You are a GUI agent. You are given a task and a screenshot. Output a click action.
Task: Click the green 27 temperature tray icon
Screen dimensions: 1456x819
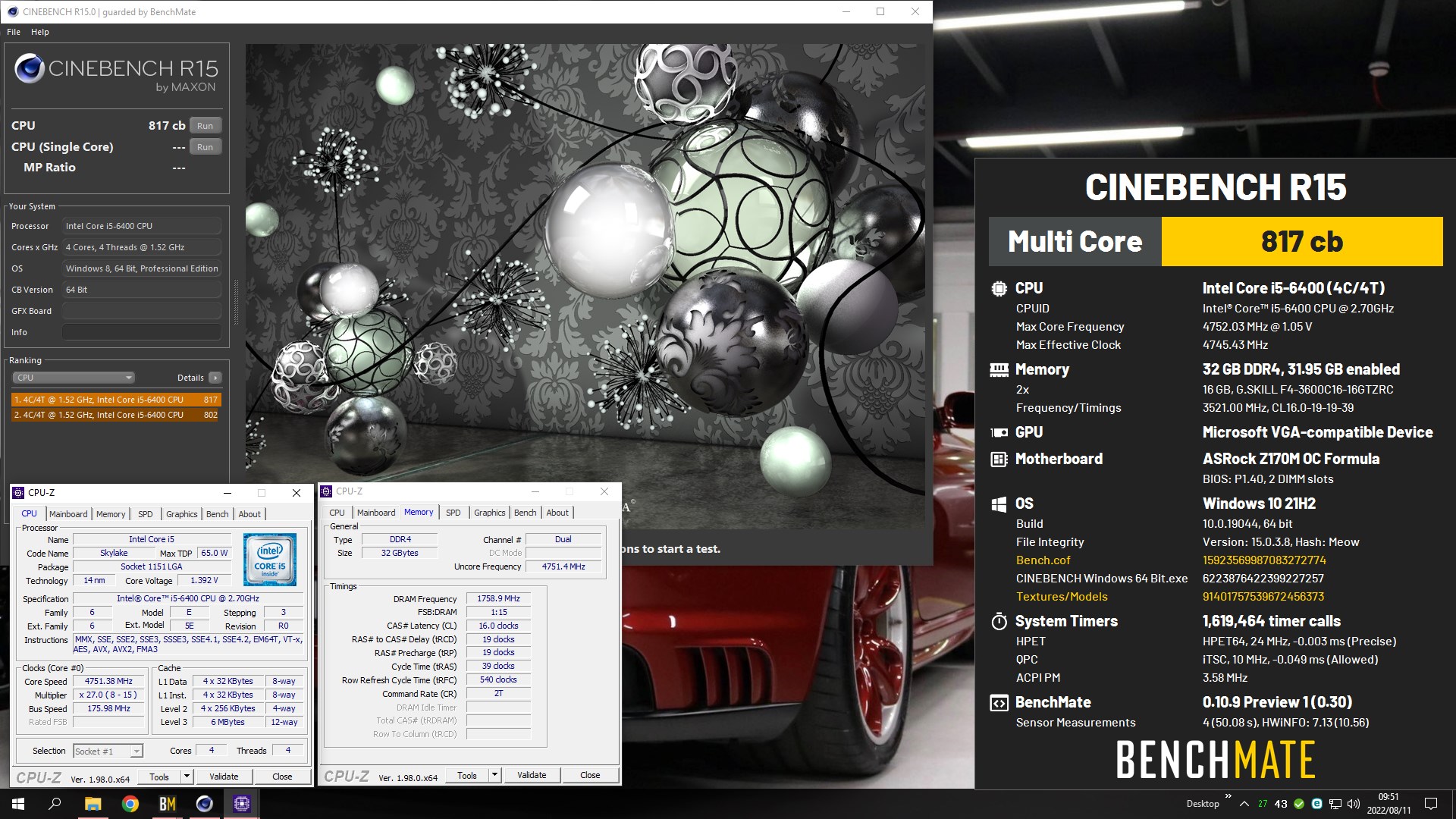pos(1263,804)
